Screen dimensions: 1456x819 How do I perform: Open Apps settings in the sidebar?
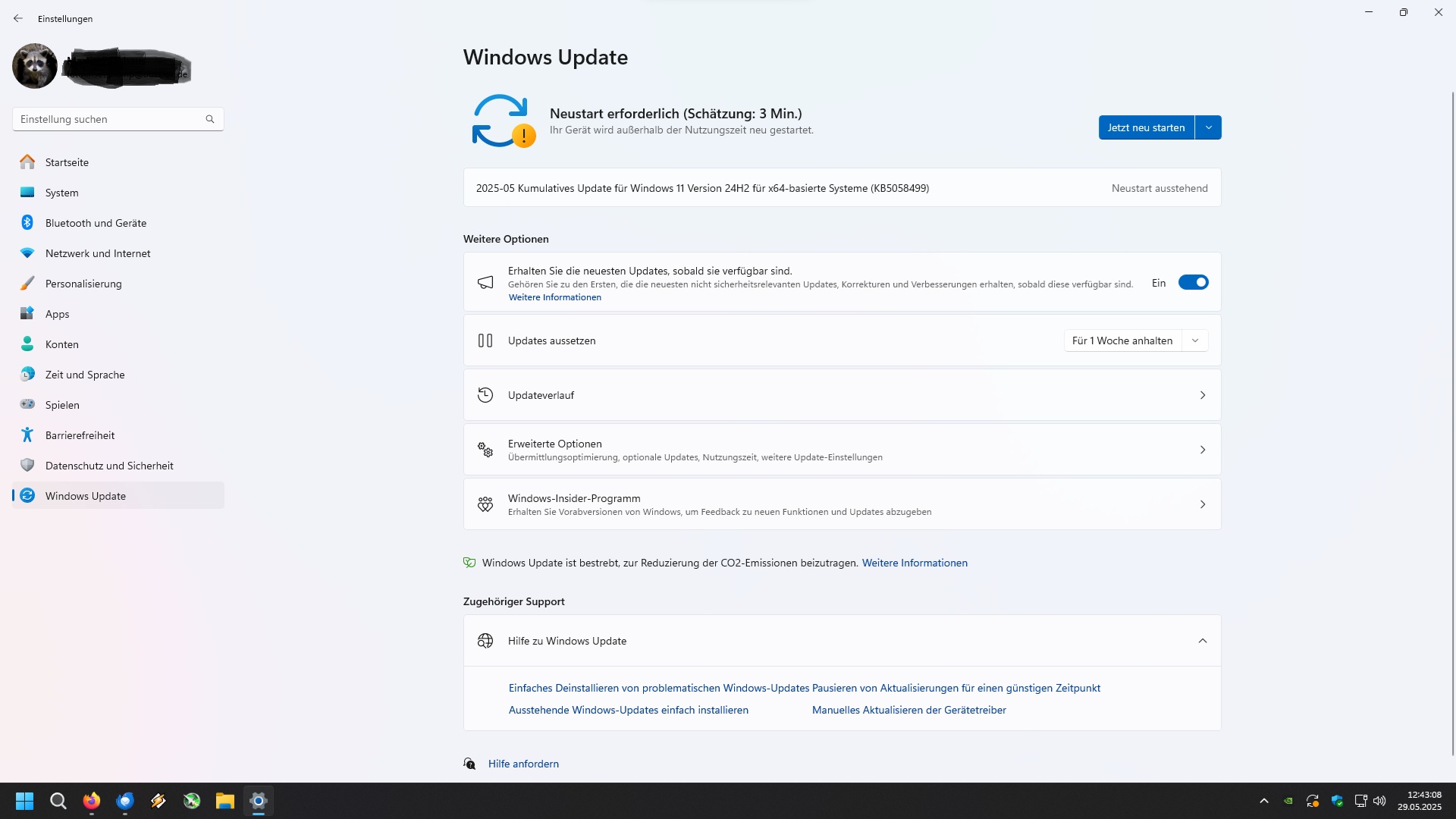118,314
